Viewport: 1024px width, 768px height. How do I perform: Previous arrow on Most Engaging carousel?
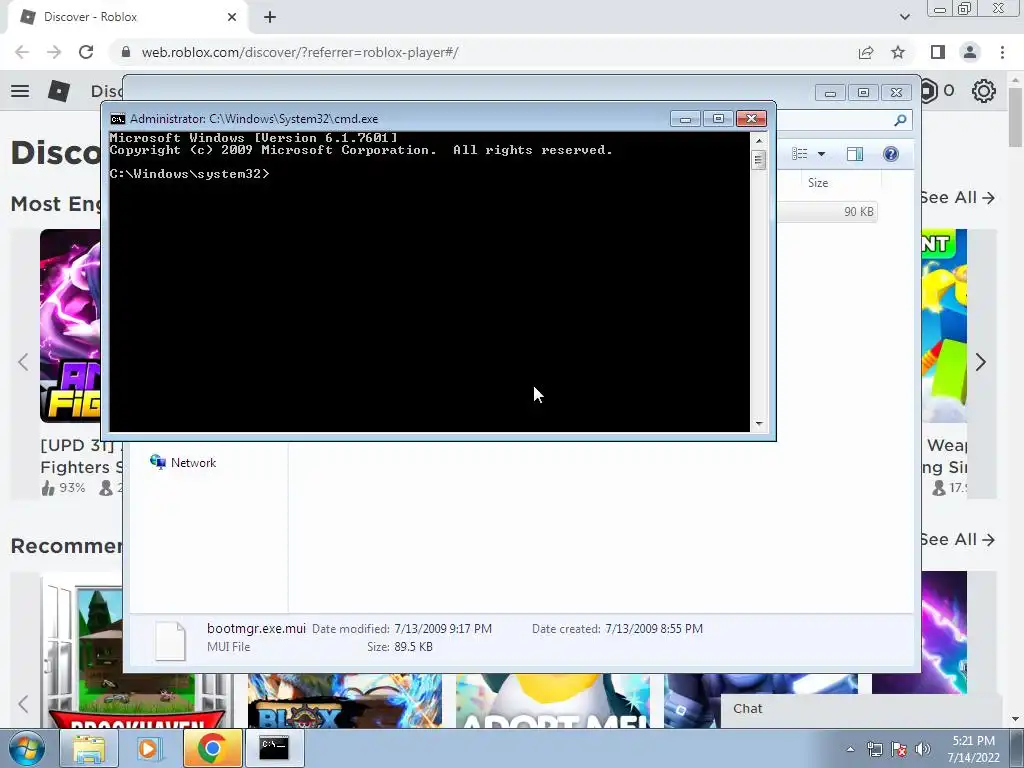pyautogui.click(x=24, y=362)
